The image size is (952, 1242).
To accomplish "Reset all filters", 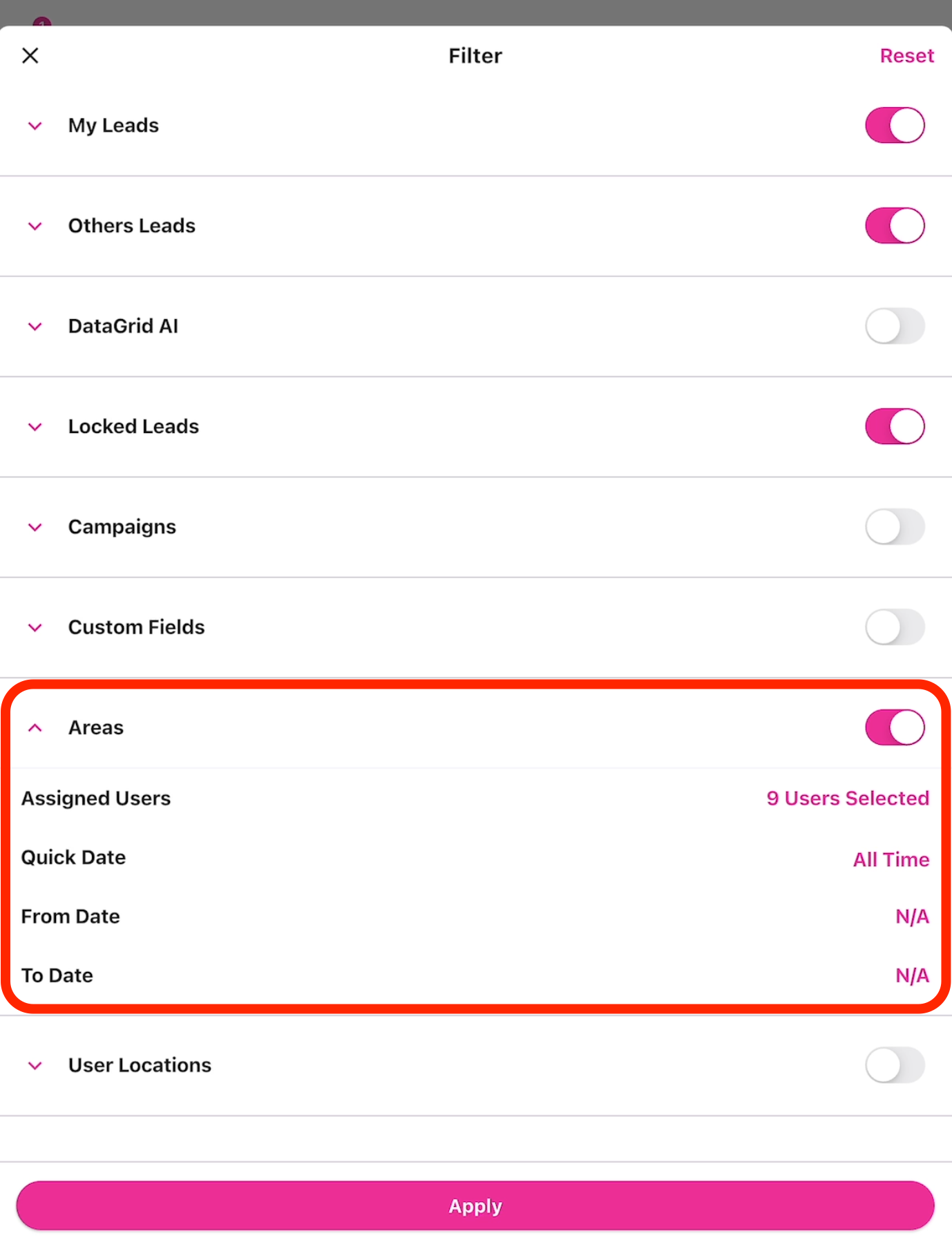I will (906, 55).
